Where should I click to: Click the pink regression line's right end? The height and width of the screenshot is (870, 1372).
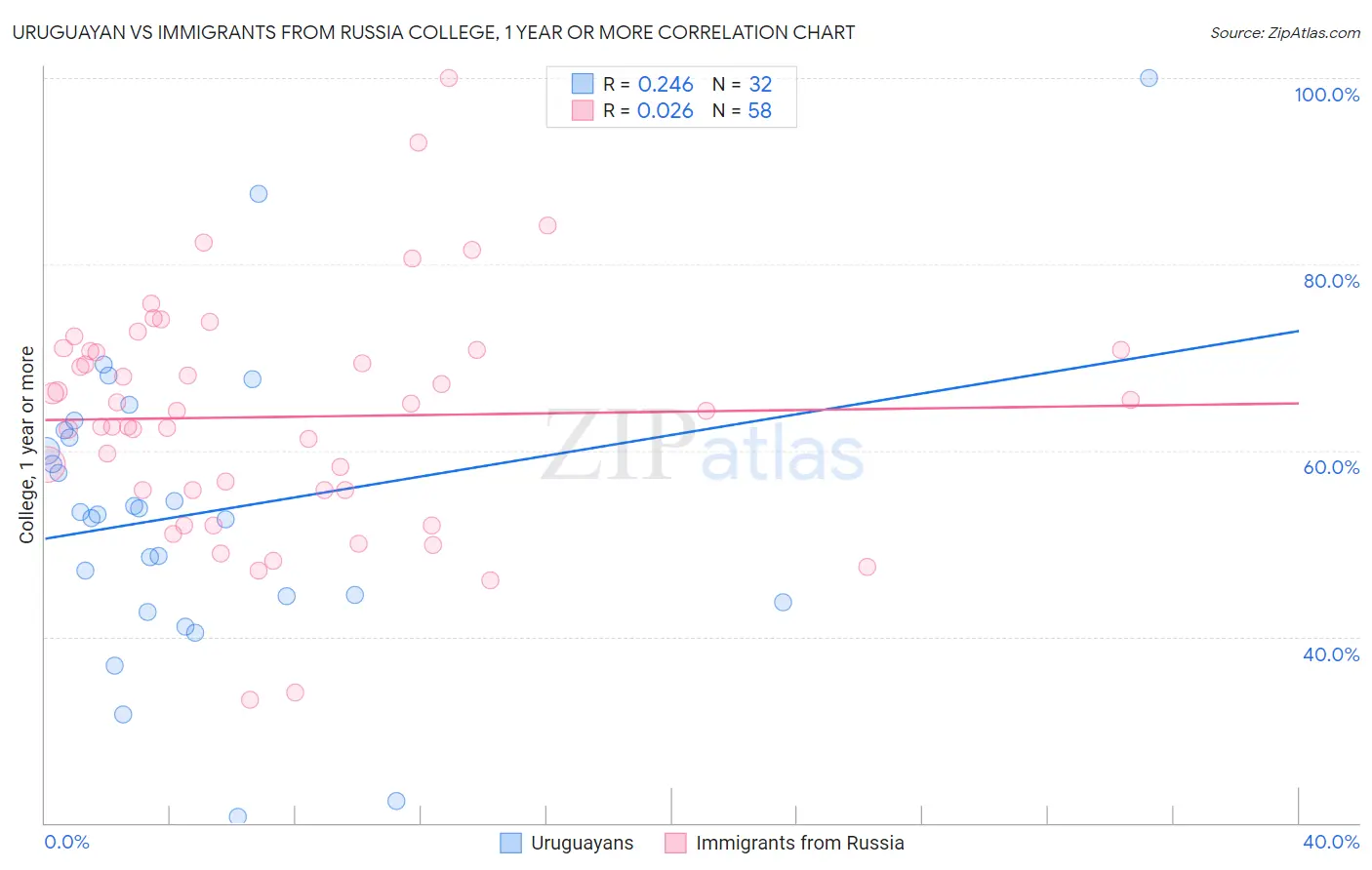[x=1297, y=403]
